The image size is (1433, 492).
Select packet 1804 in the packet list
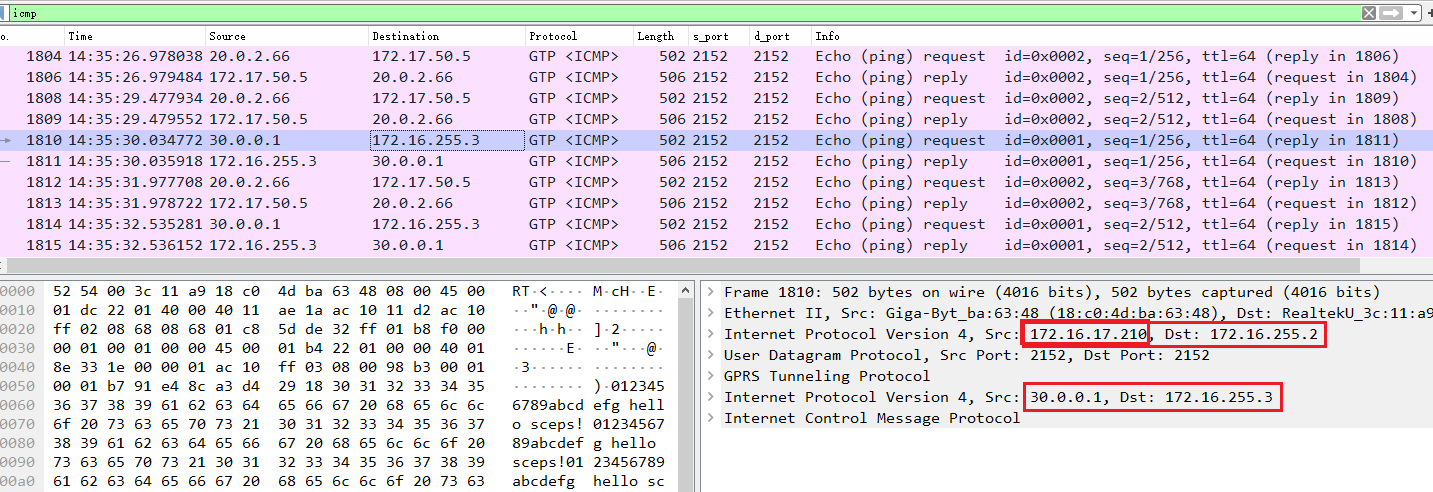716,56
